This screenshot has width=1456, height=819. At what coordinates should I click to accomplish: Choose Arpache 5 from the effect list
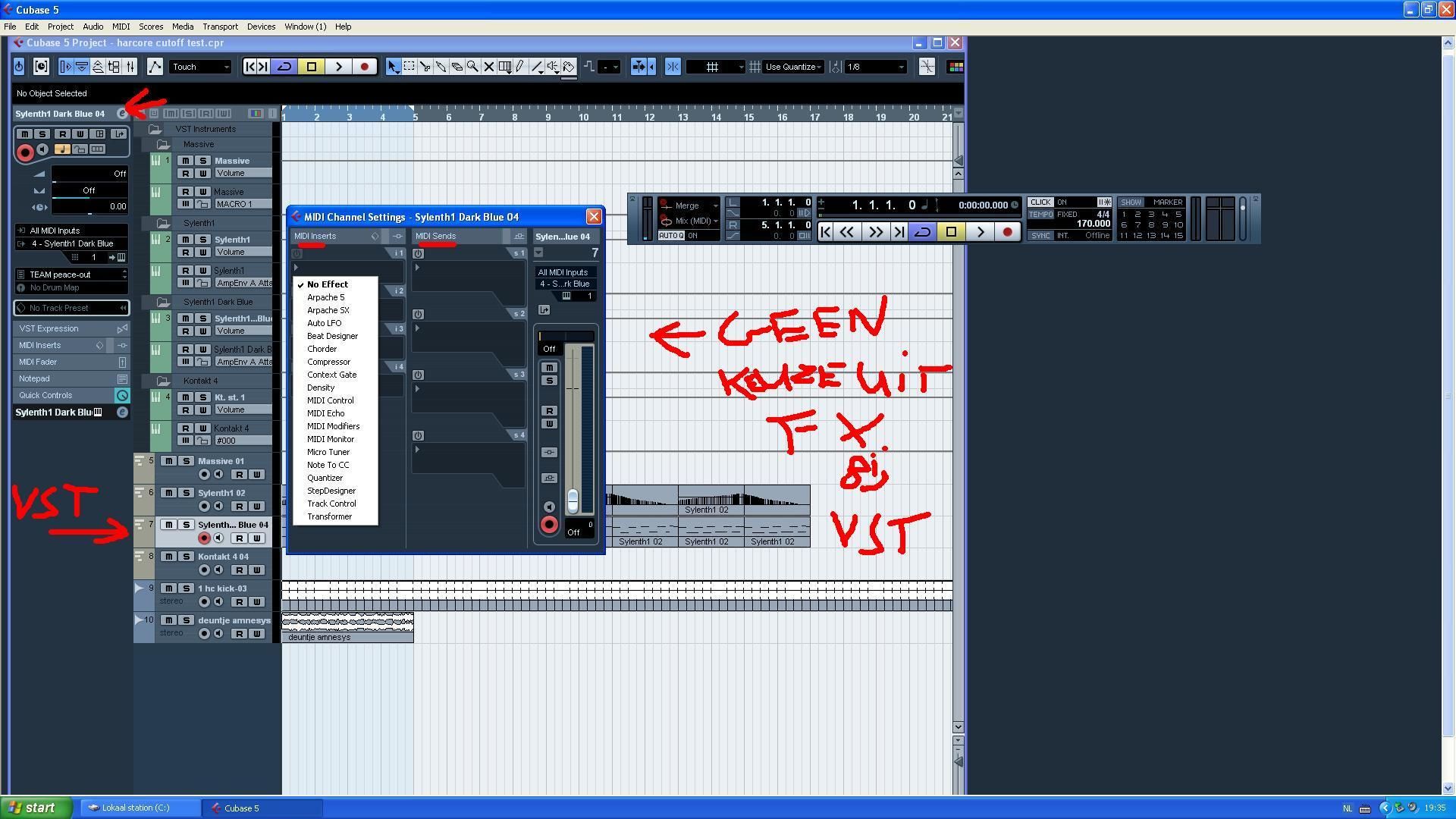[x=325, y=297]
